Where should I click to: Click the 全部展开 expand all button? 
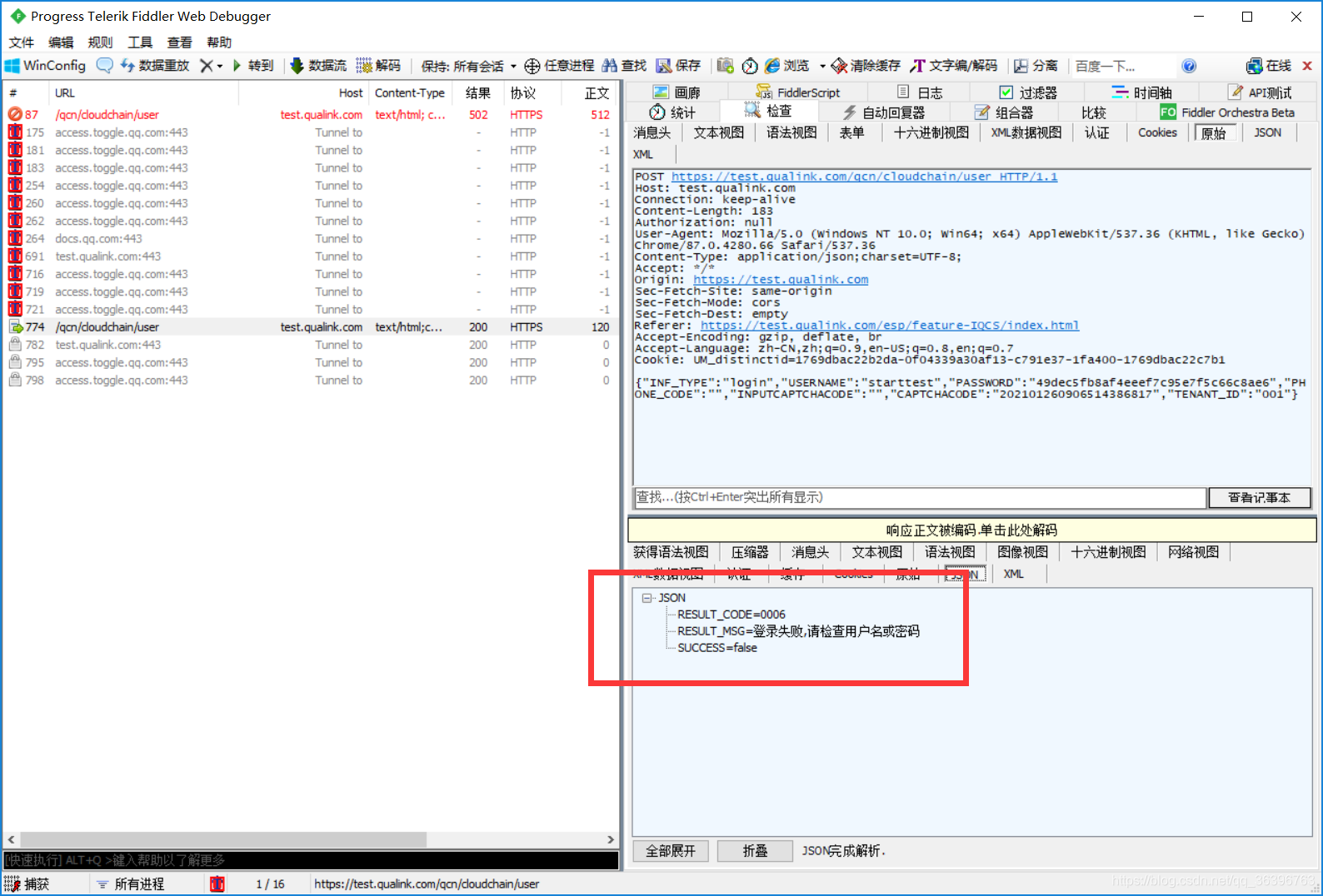[670, 851]
